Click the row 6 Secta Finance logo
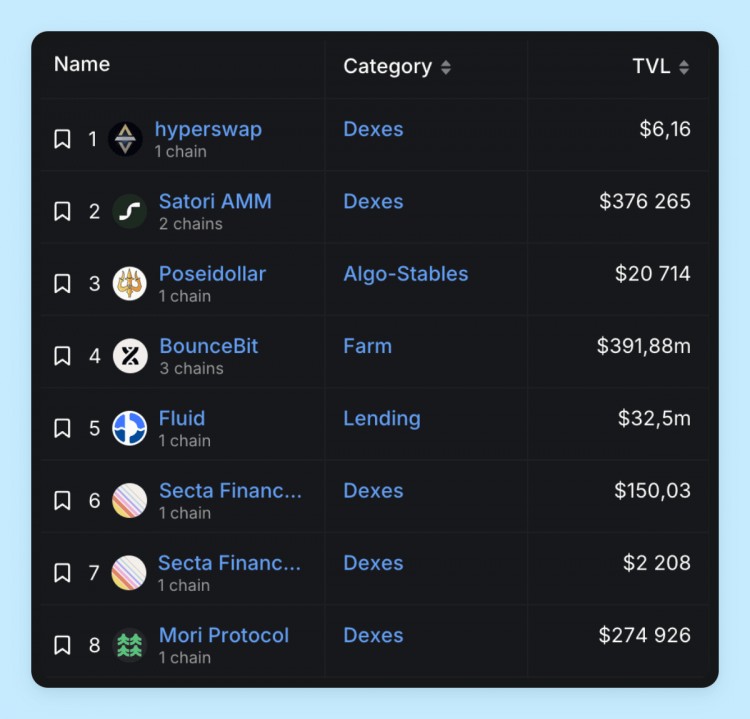The image size is (750, 719). (129, 500)
